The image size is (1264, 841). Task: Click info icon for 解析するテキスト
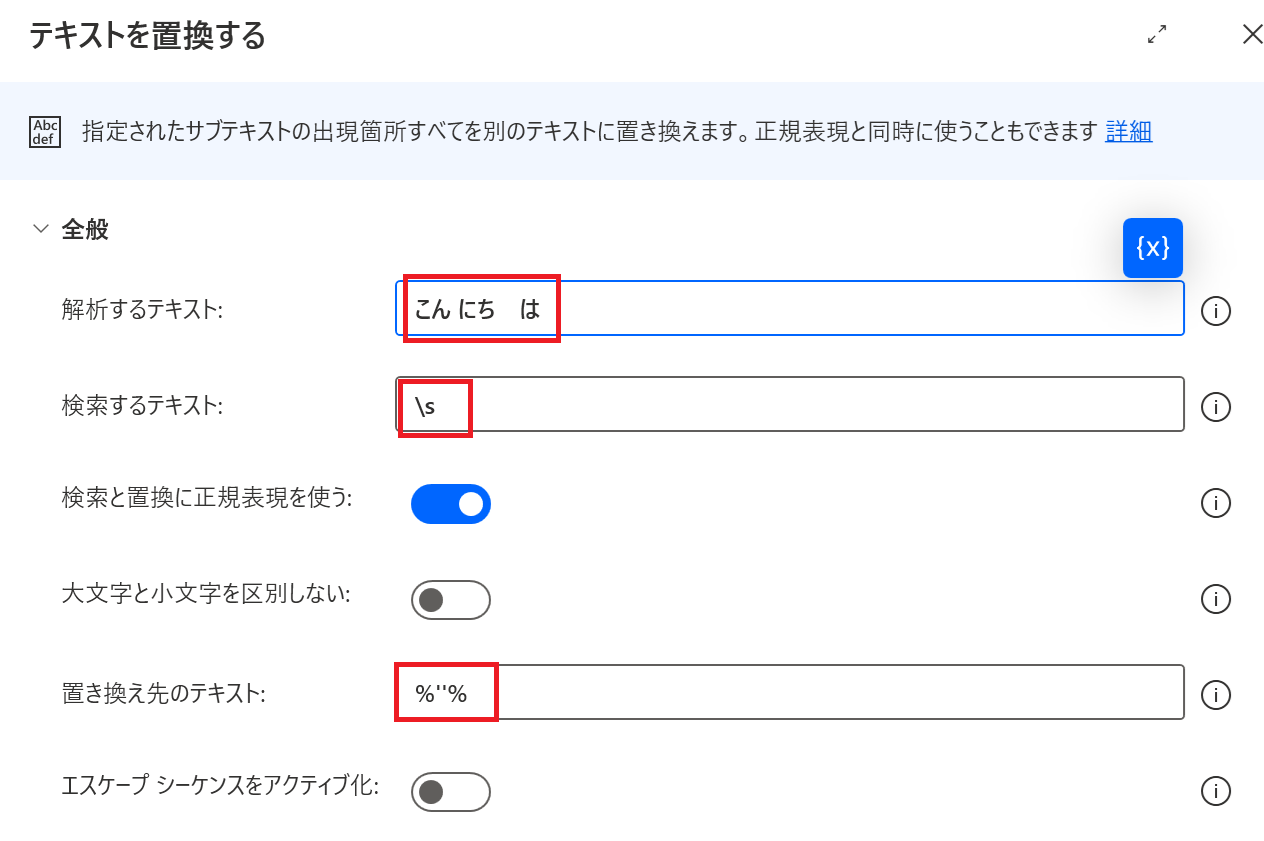pyautogui.click(x=1215, y=311)
